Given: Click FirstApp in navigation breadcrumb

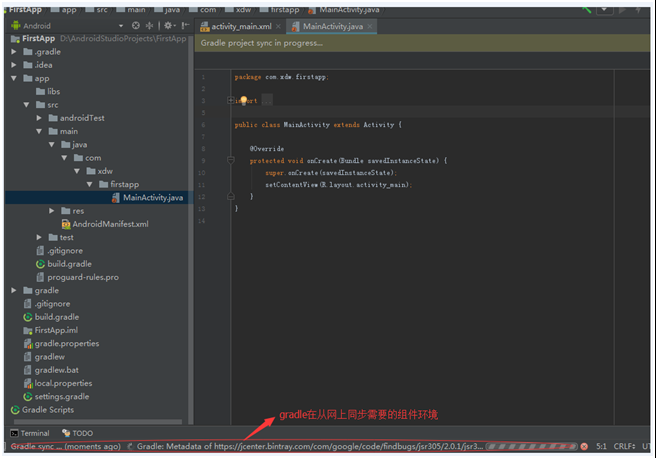Looking at the screenshot, I should [x=25, y=9].
